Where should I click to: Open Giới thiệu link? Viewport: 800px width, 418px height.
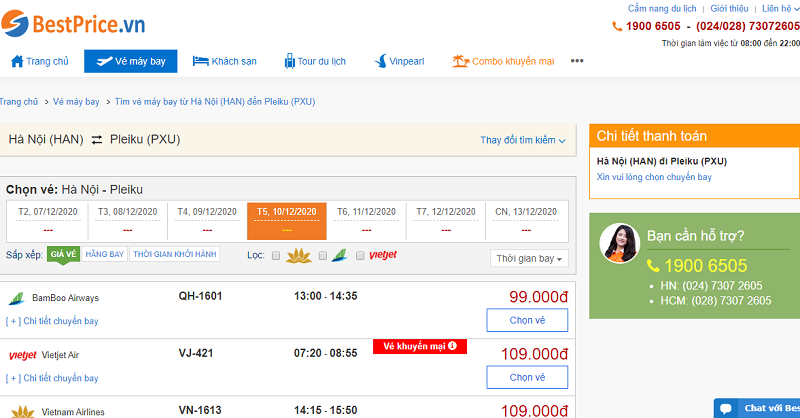pyautogui.click(x=729, y=9)
